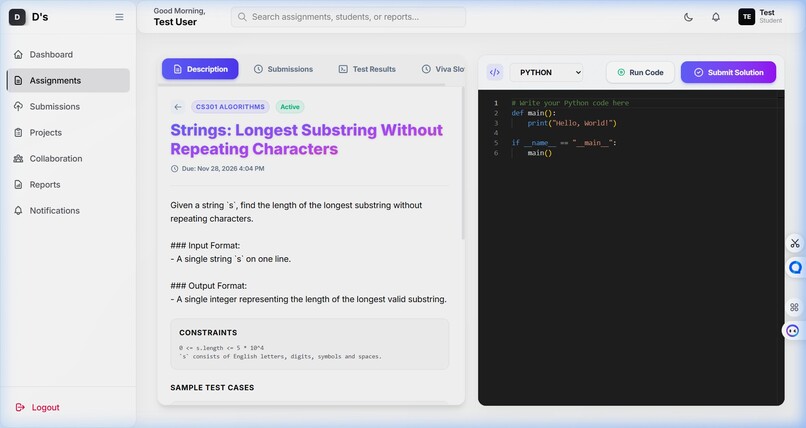Open the PYTHON language dropdown
Screen dimensions: 806x428
click(546, 72)
